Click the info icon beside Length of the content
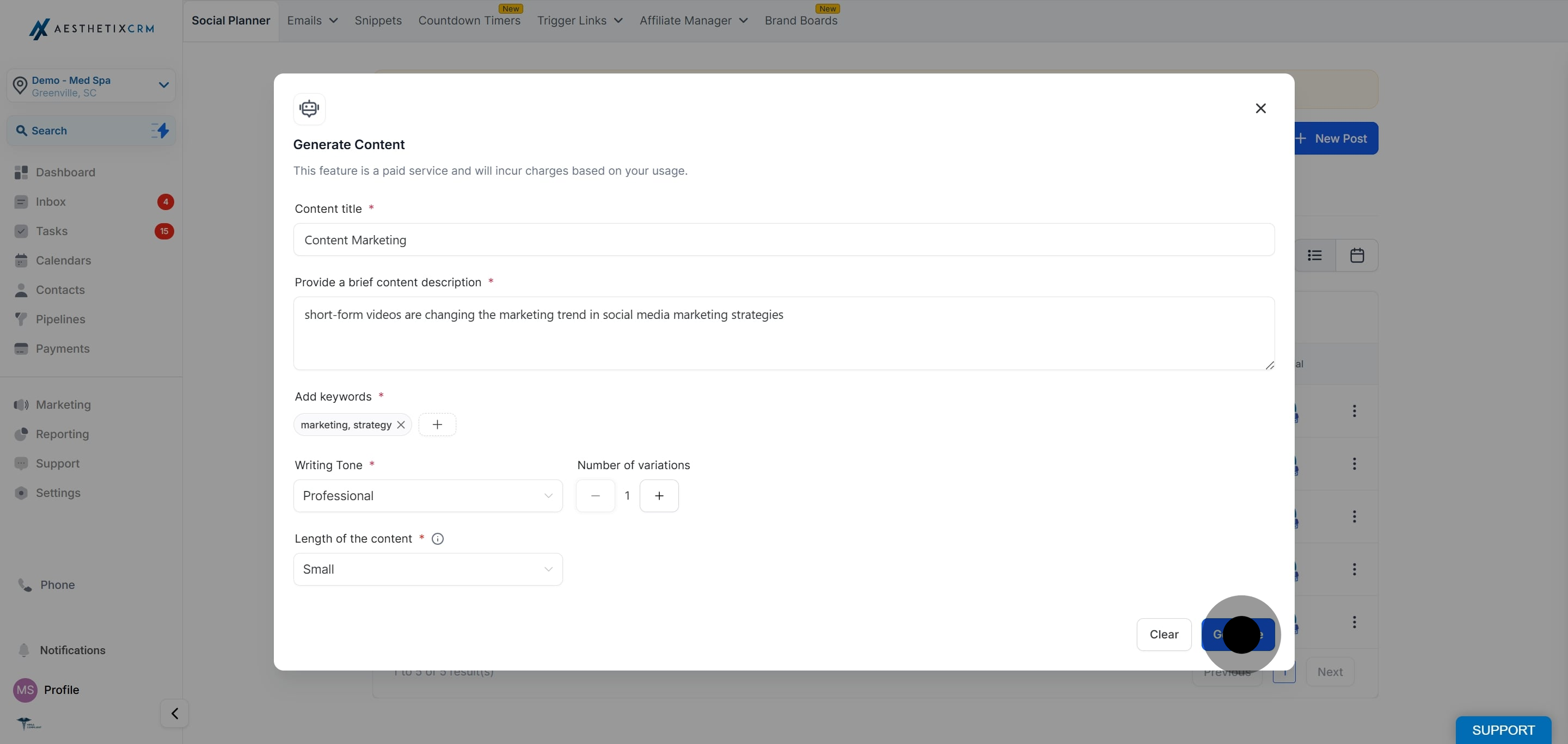 click(x=437, y=538)
